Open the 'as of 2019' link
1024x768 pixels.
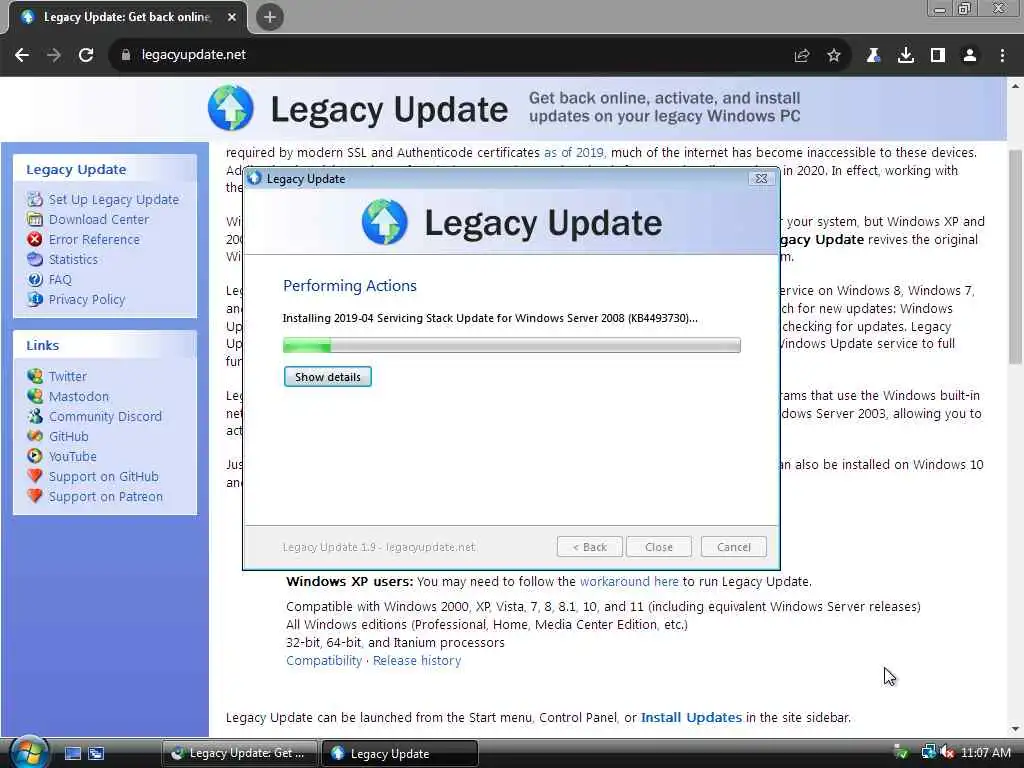coord(575,153)
